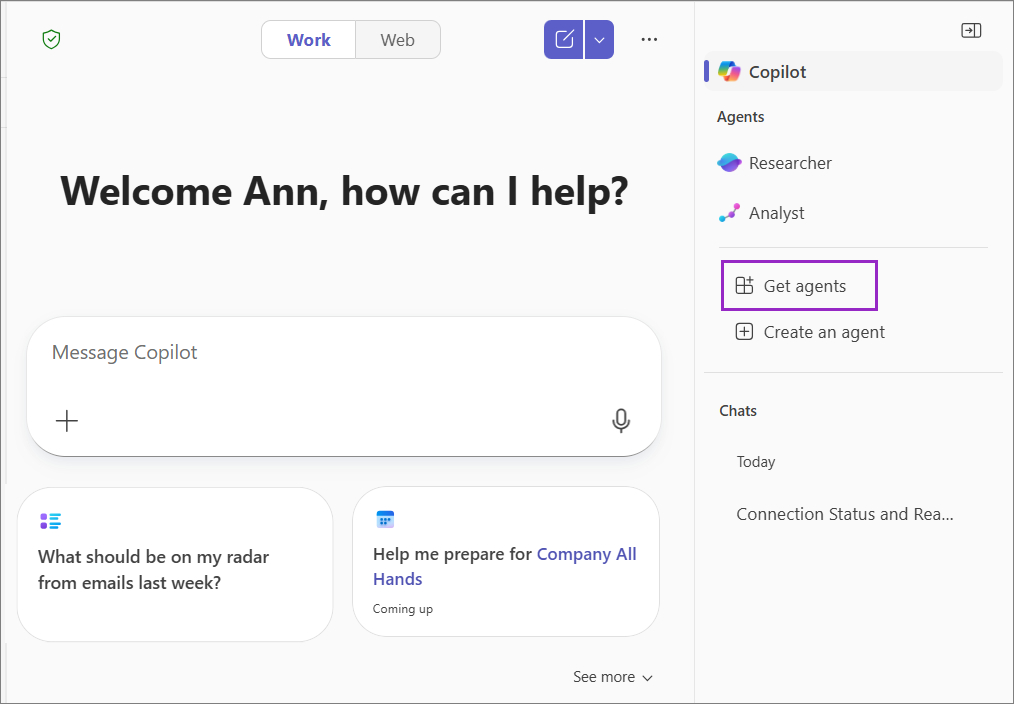Select the emails radar prompt card

[175, 564]
